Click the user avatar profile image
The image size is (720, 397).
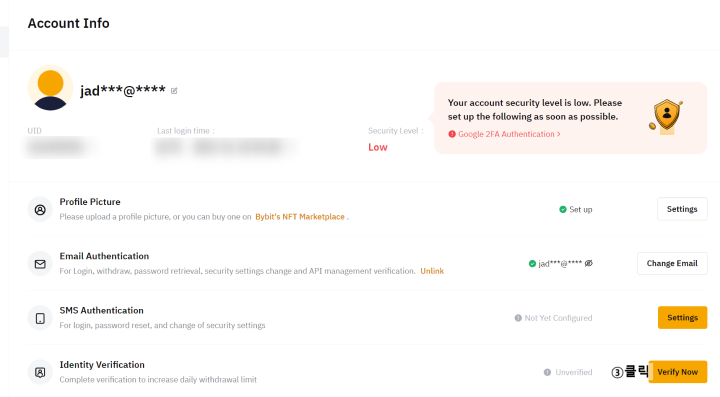tap(51, 88)
